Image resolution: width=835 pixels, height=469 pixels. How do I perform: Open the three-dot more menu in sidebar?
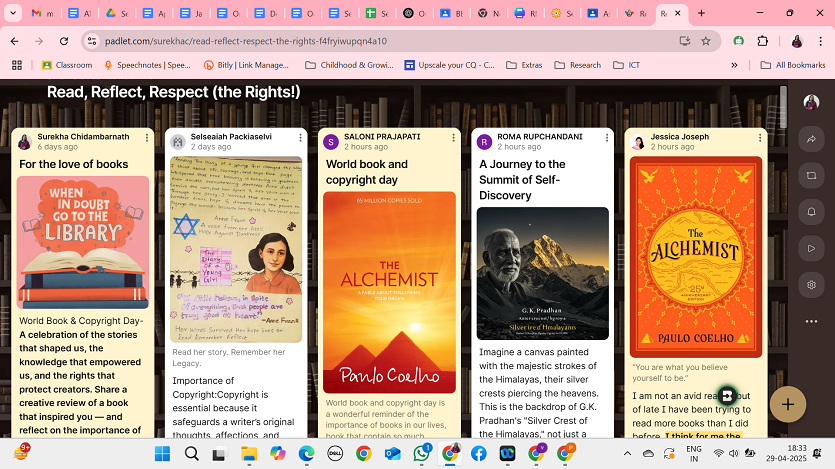(810, 321)
